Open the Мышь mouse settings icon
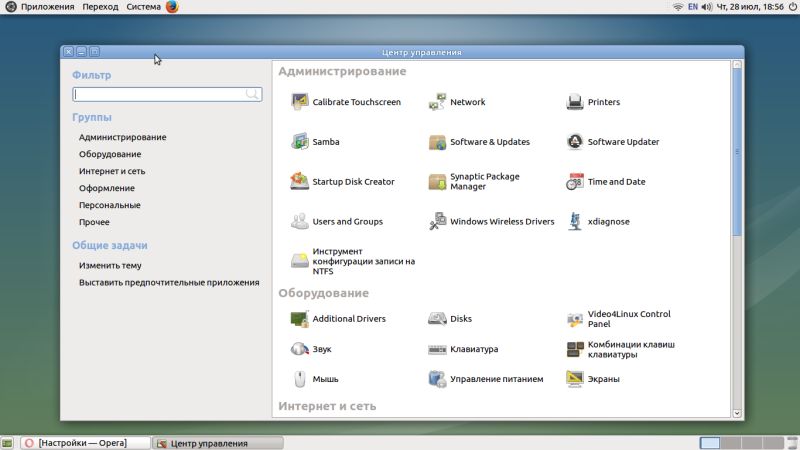Image resolution: width=800 pixels, height=450 pixels. click(x=299, y=379)
